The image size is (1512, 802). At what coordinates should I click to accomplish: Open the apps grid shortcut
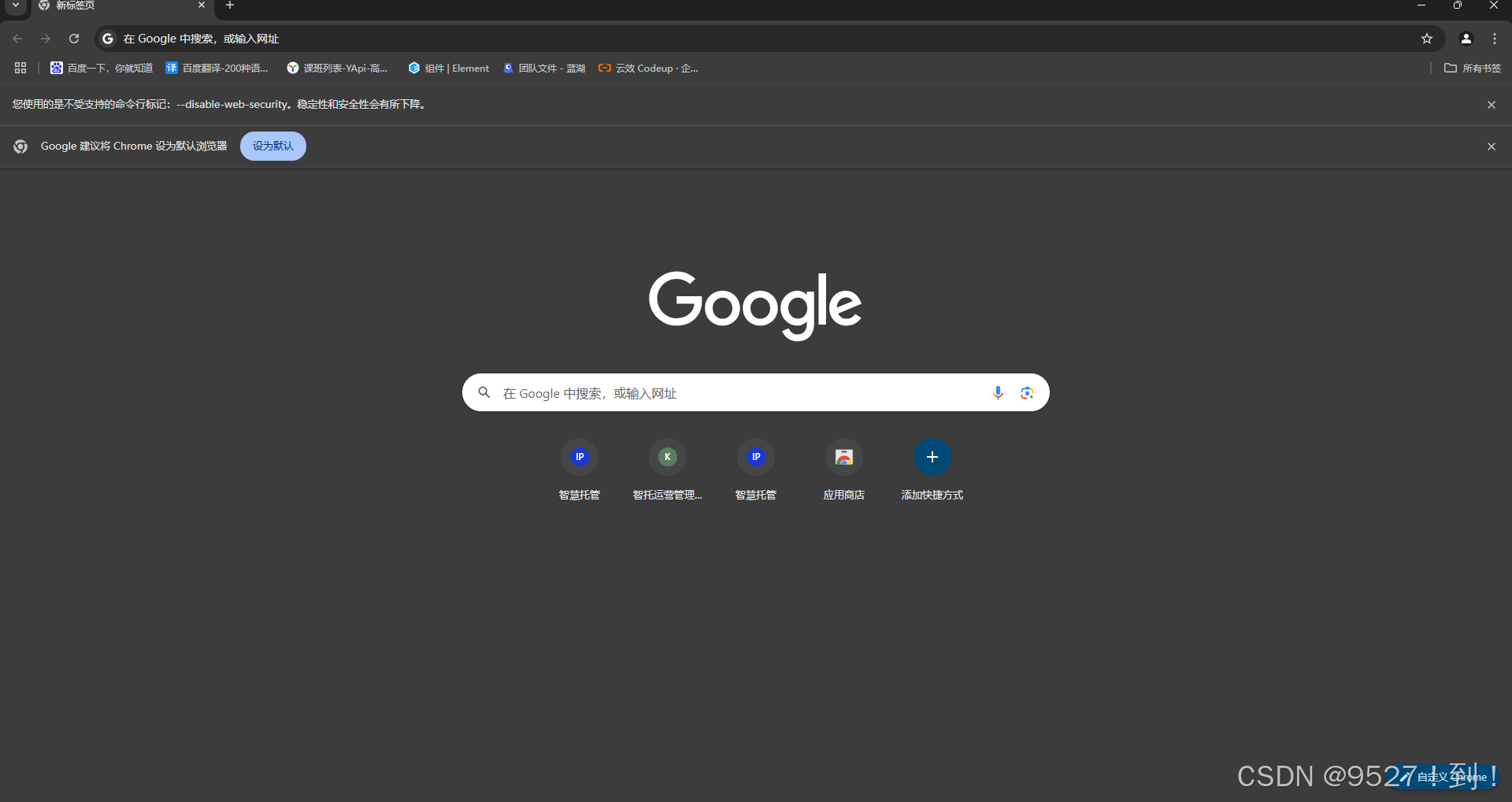[x=20, y=69]
